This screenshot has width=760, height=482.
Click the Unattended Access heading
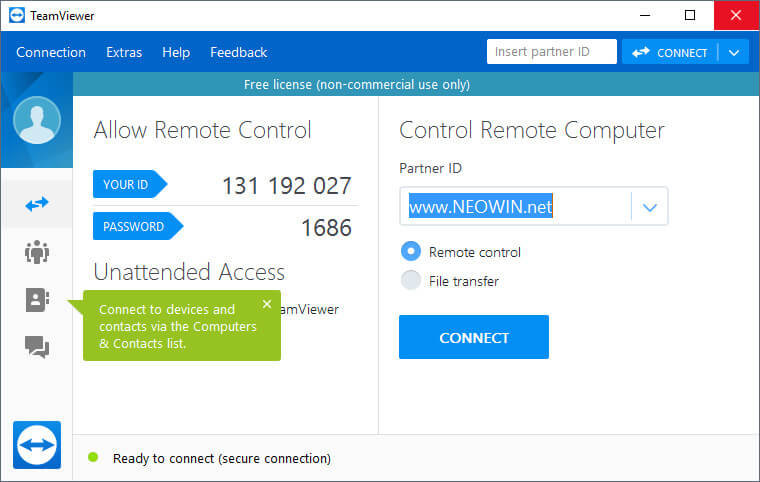pyautogui.click(x=189, y=272)
